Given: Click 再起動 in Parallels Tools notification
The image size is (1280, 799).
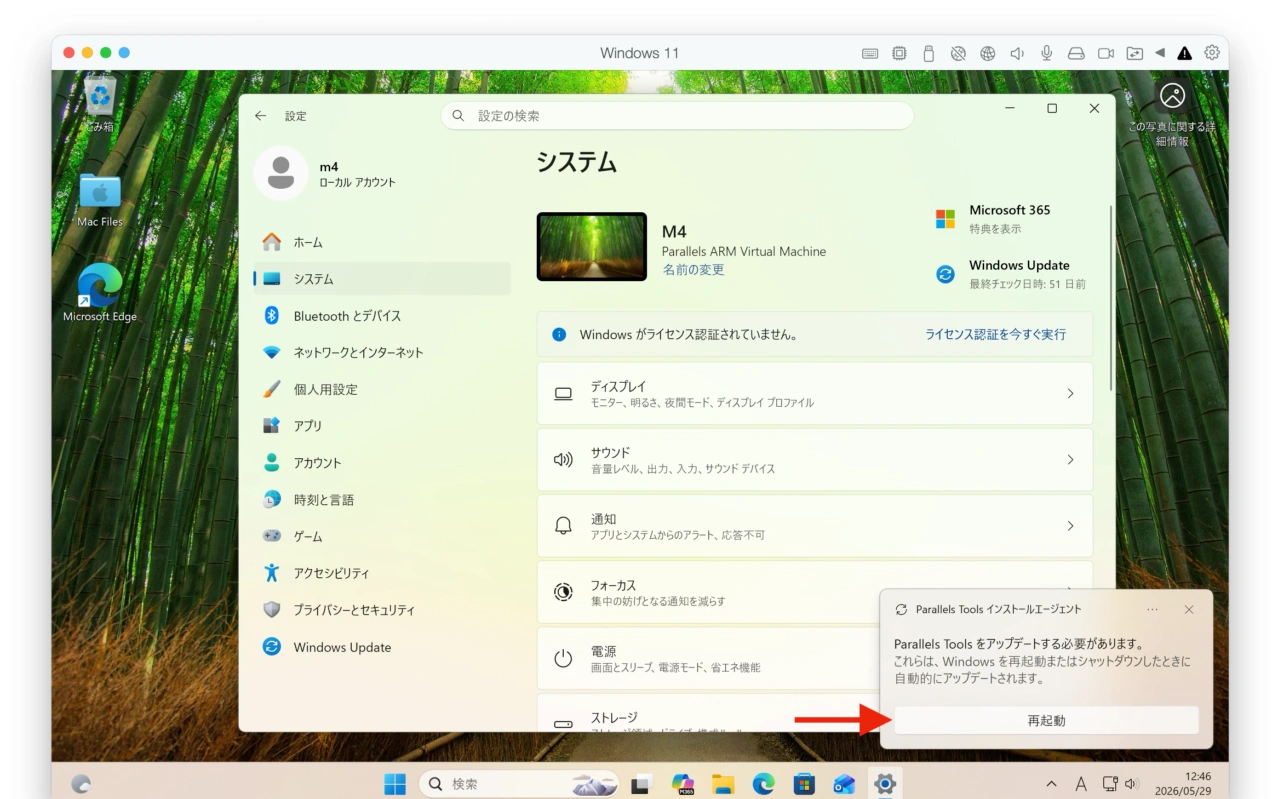Looking at the screenshot, I should [x=1046, y=720].
